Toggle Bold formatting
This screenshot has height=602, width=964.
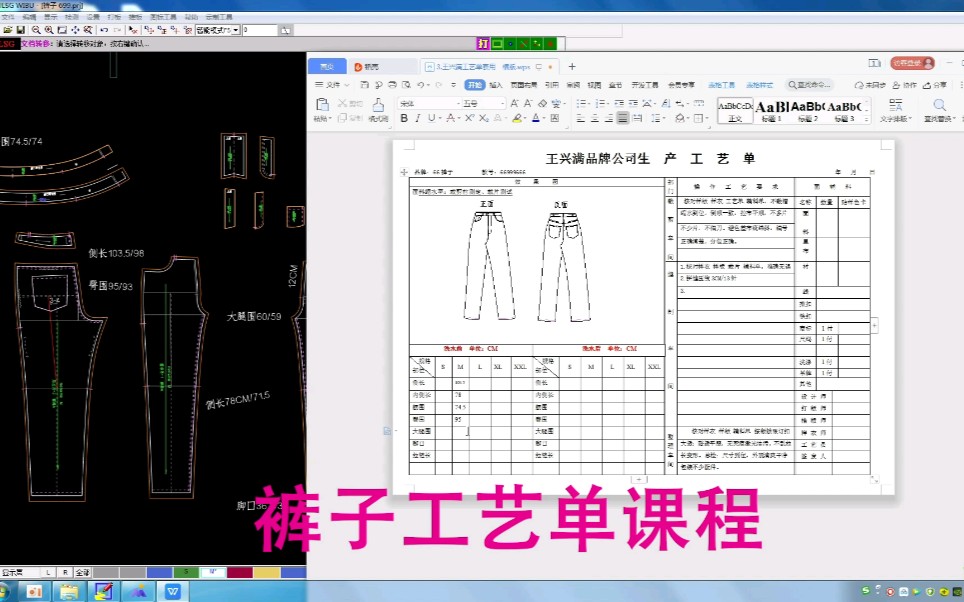(x=404, y=118)
